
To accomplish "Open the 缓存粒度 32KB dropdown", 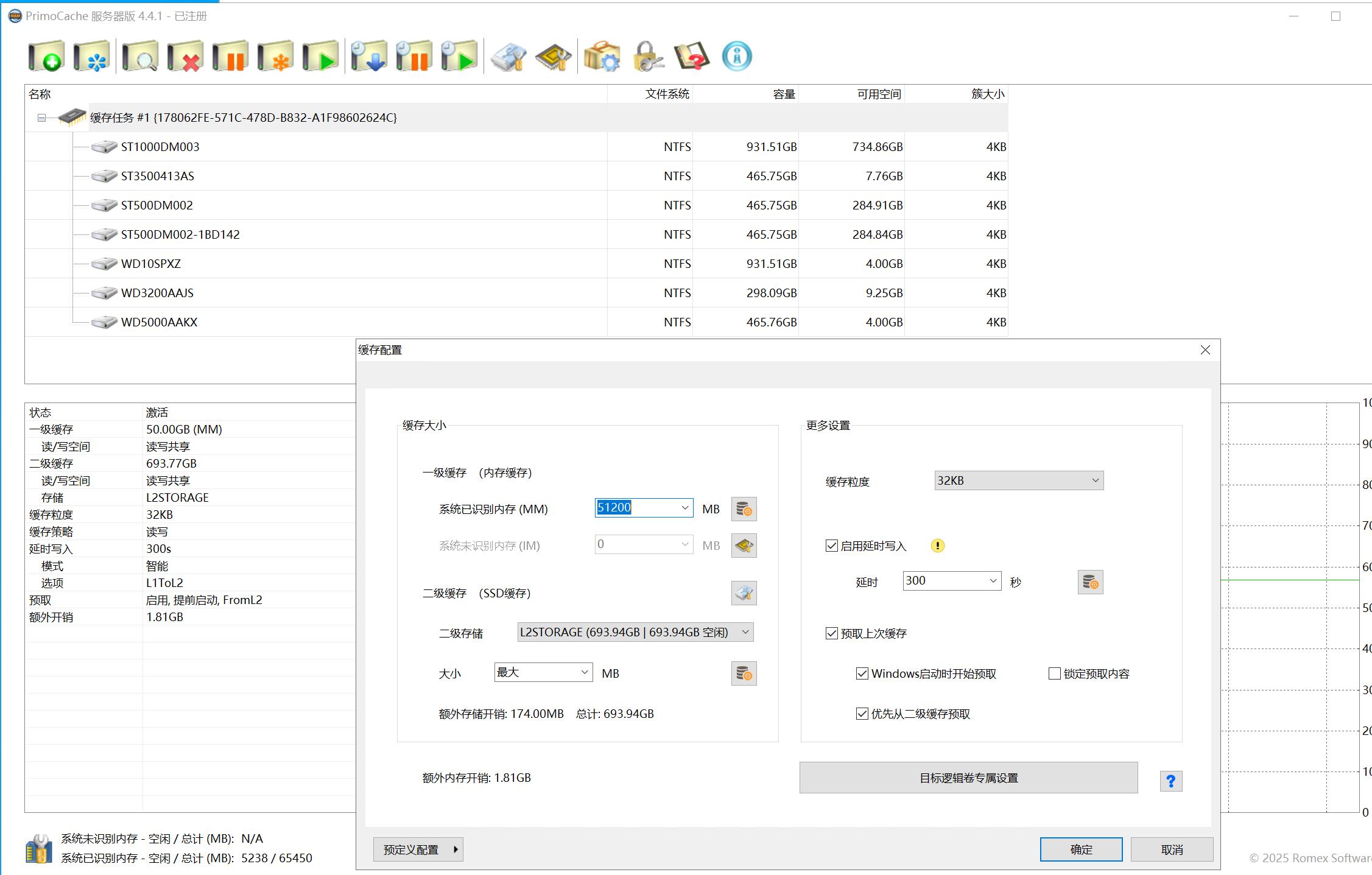I will tap(1018, 480).
